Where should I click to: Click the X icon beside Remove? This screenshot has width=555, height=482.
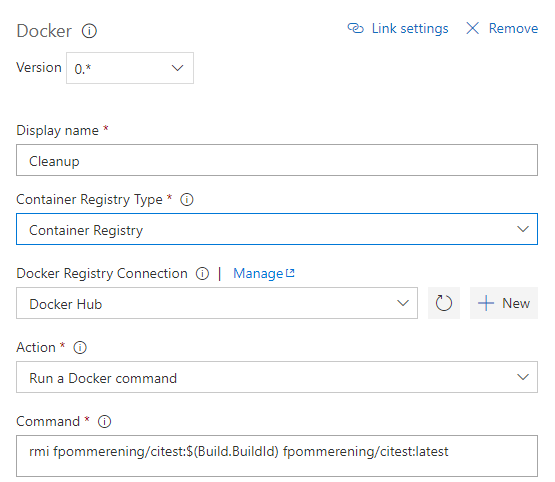(473, 28)
